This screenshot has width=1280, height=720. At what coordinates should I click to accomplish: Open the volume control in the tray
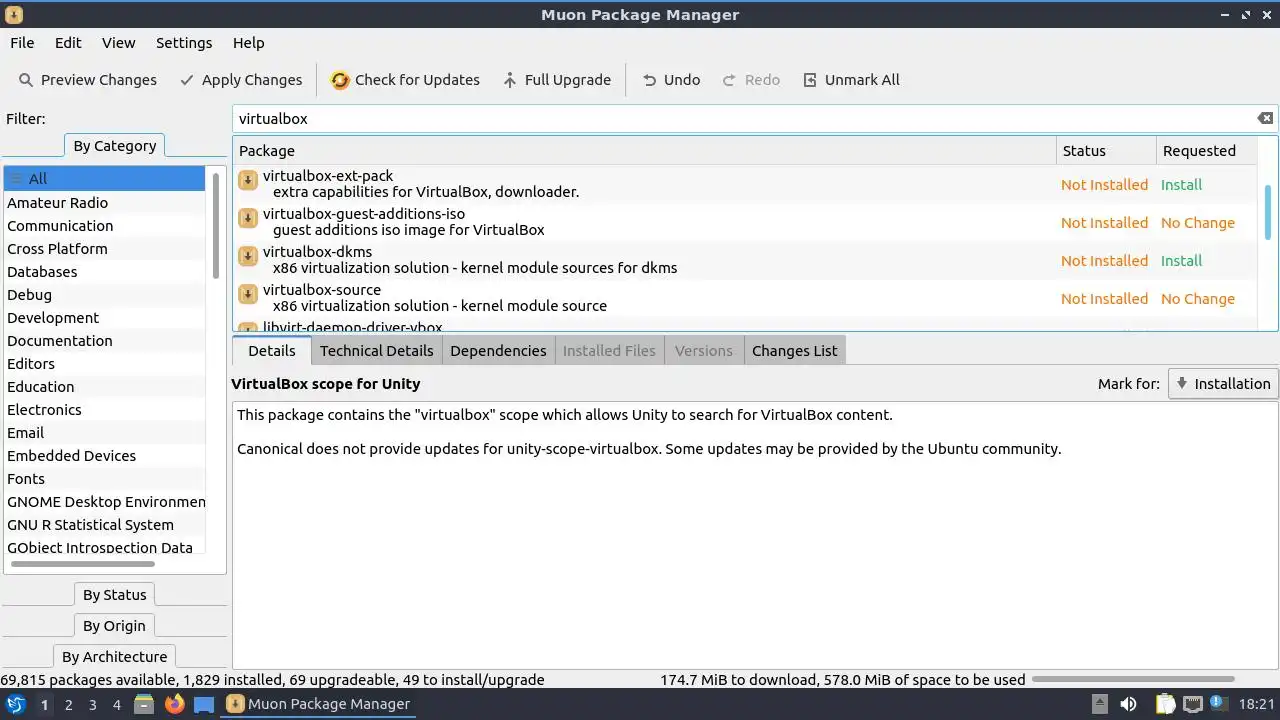1128,704
